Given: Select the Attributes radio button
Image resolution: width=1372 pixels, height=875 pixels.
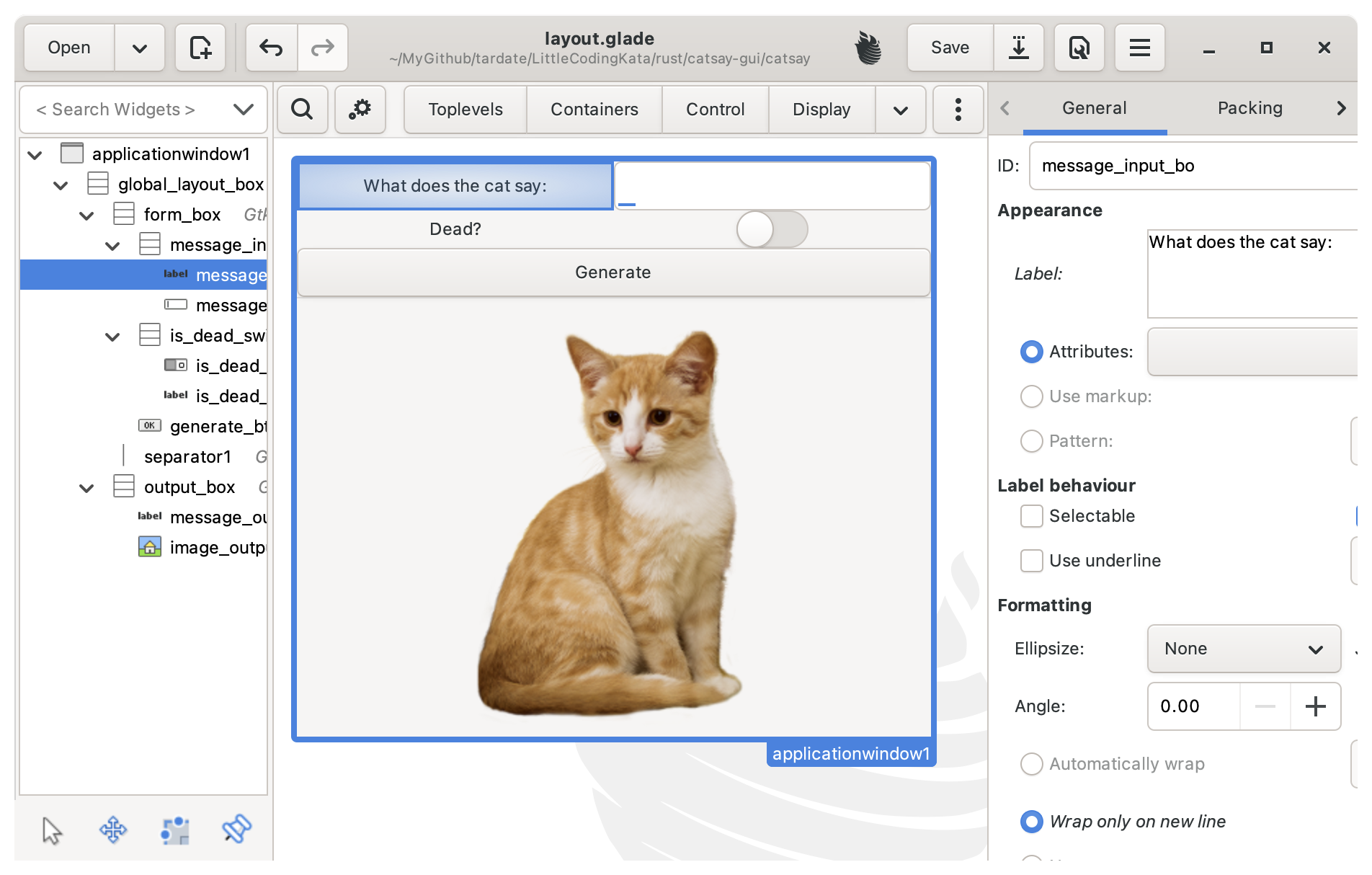Looking at the screenshot, I should pyautogui.click(x=1032, y=352).
